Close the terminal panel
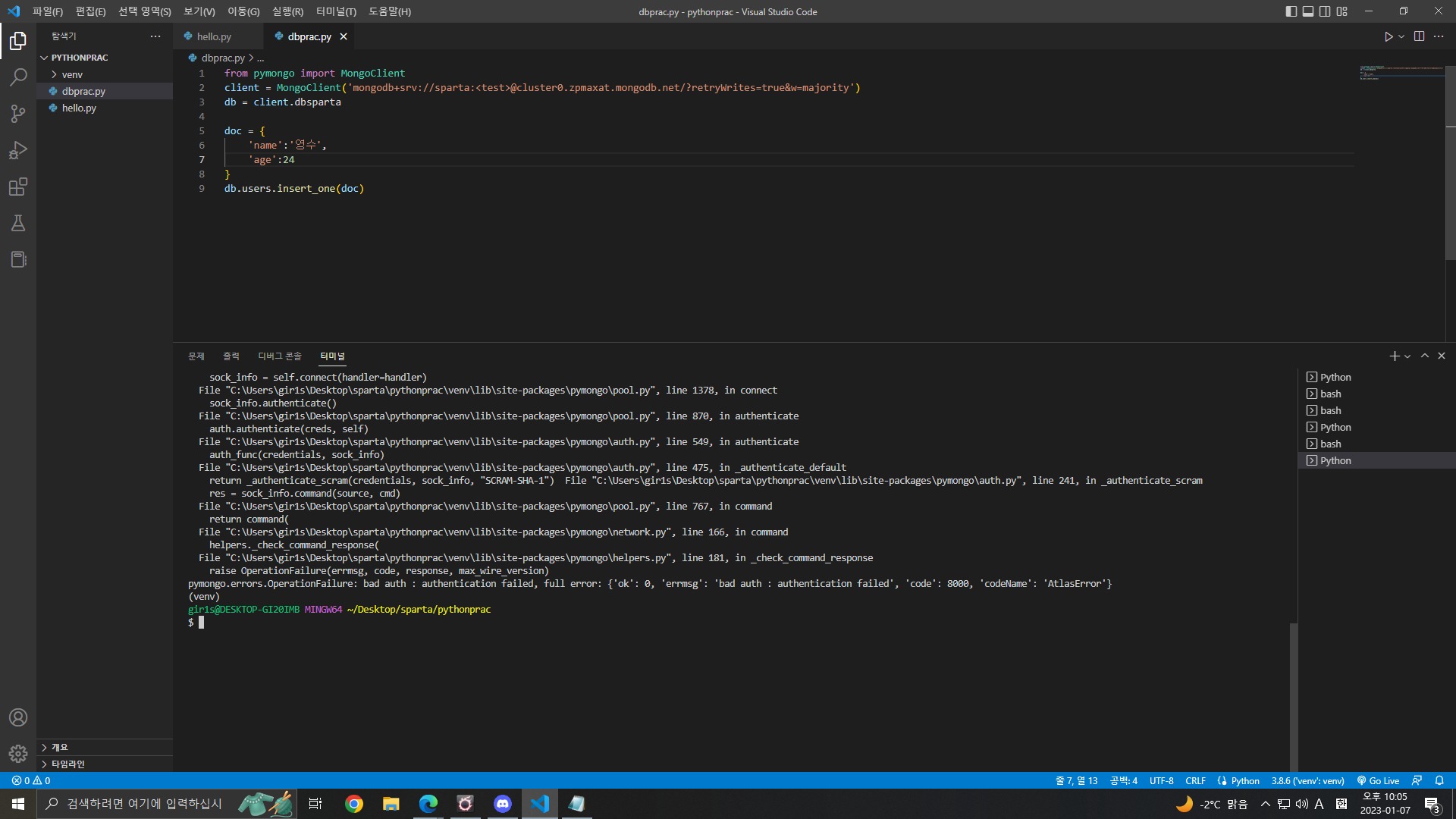Screen dimensions: 1456x819 pyautogui.click(x=1442, y=356)
